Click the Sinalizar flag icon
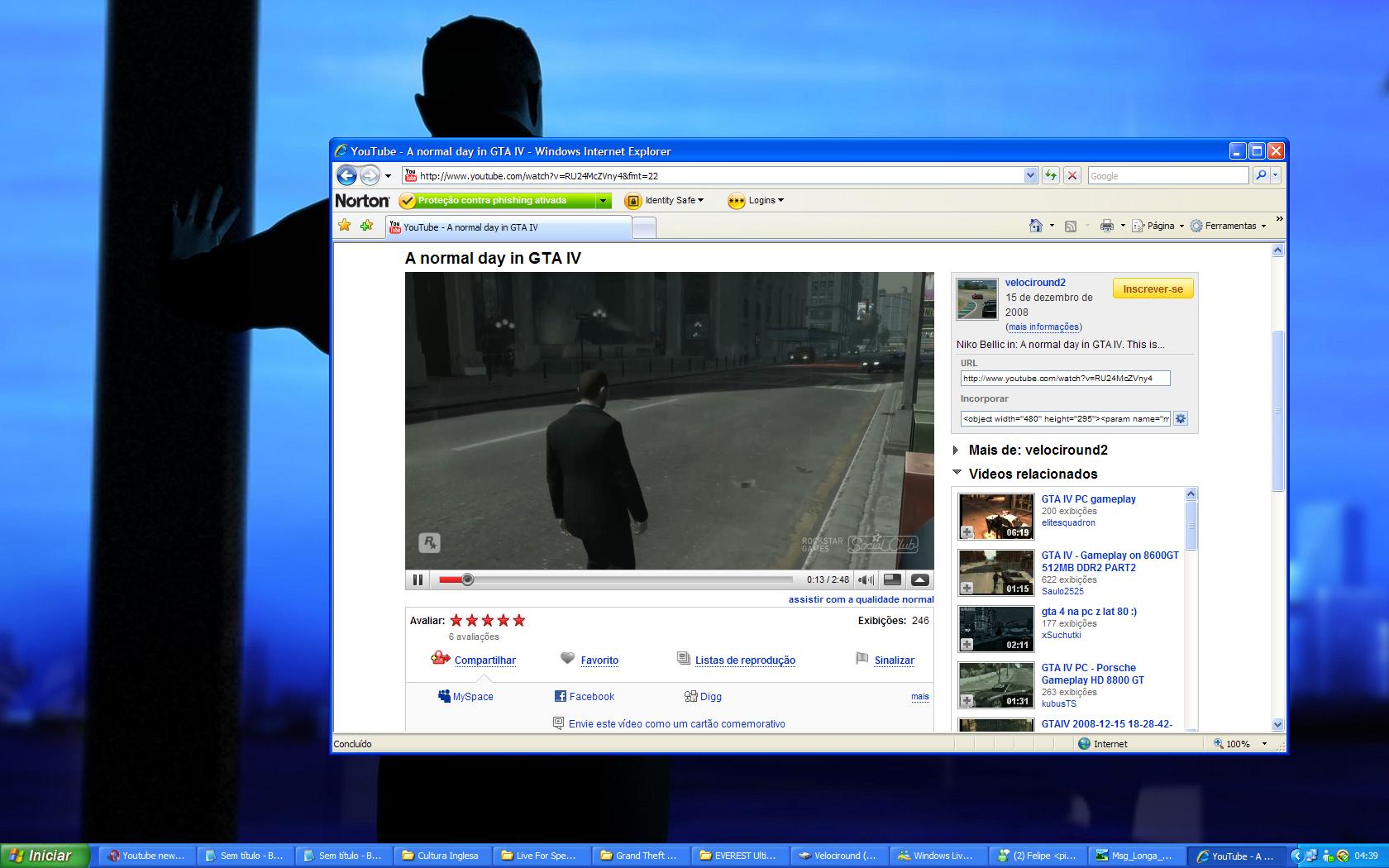The image size is (1389, 868). pyautogui.click(x=862, y=659)
